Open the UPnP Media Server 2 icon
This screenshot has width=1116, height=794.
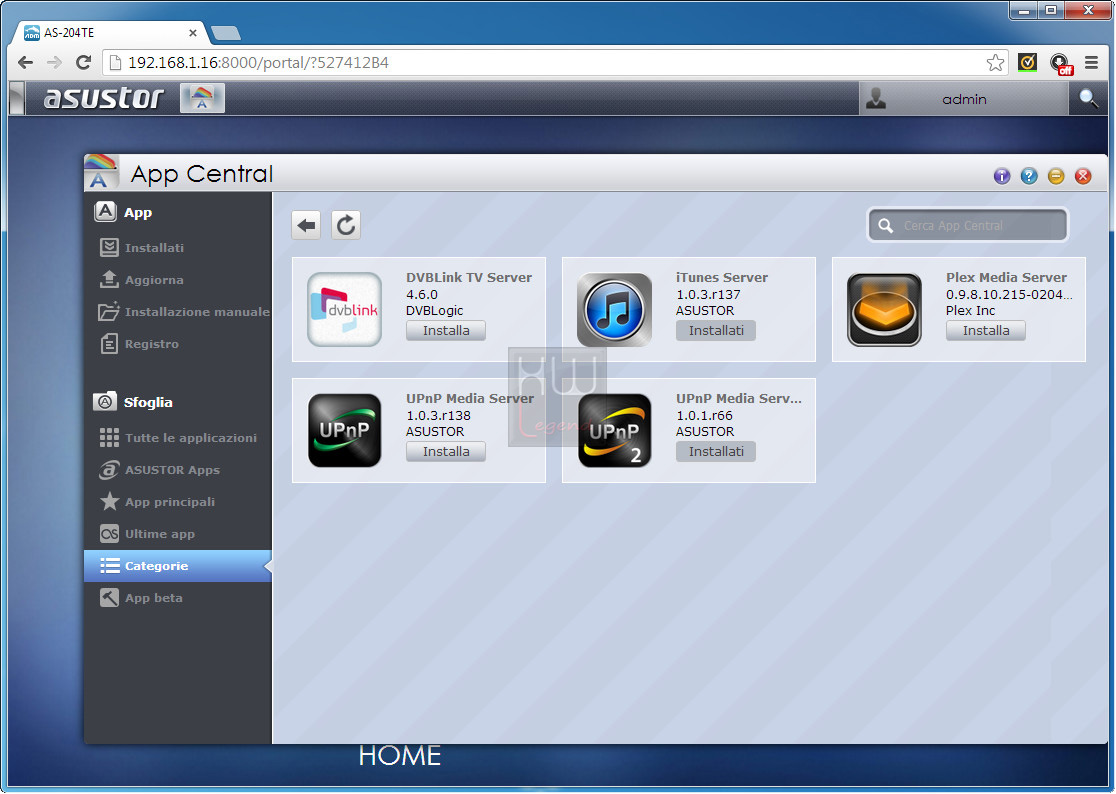[614, 430]
